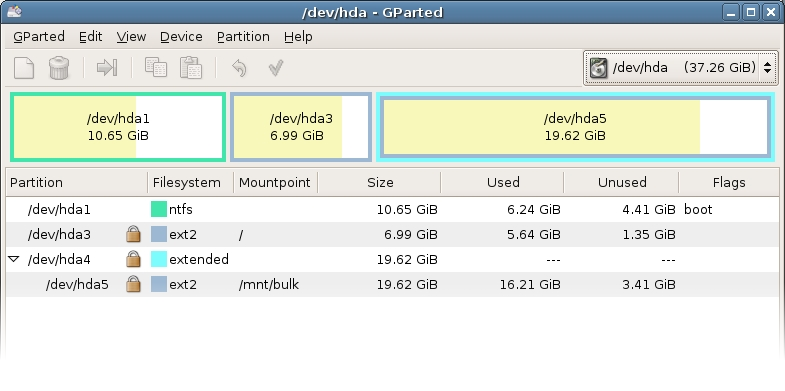Click the 3.41 GiB unused value

(648, 284)
